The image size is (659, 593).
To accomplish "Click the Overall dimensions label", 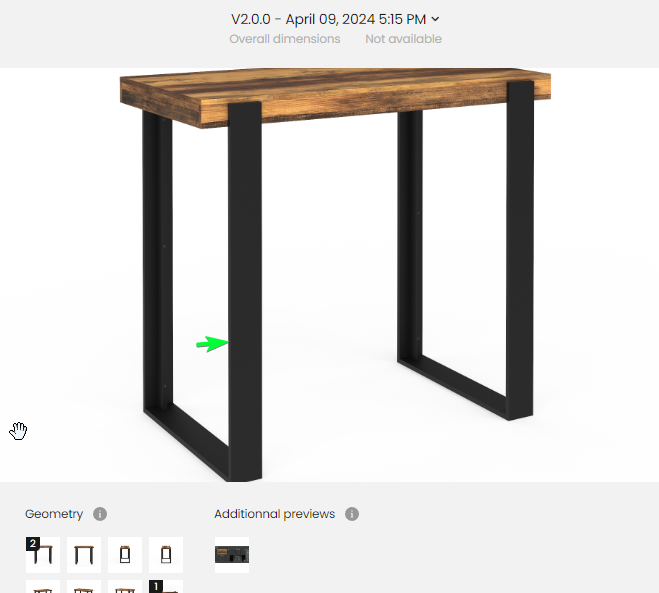I will pyautogui.click(x=285, y=39).
